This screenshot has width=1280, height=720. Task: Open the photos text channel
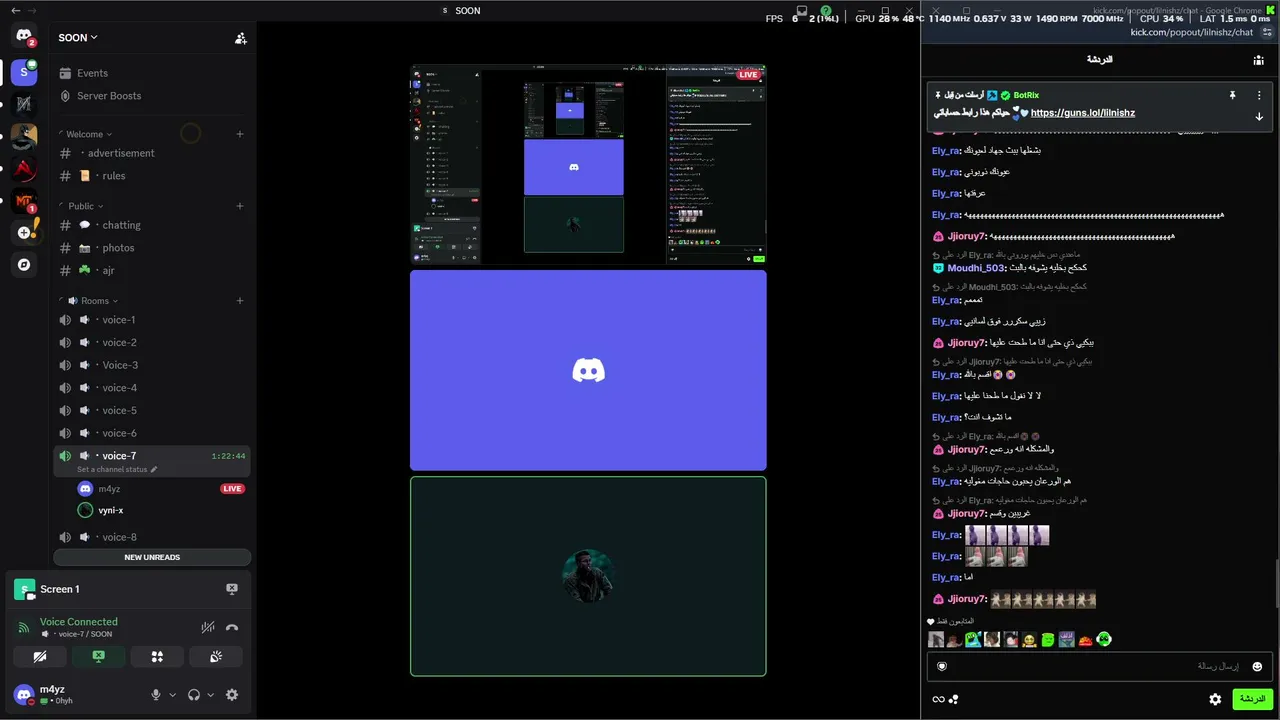click(152, 248)
